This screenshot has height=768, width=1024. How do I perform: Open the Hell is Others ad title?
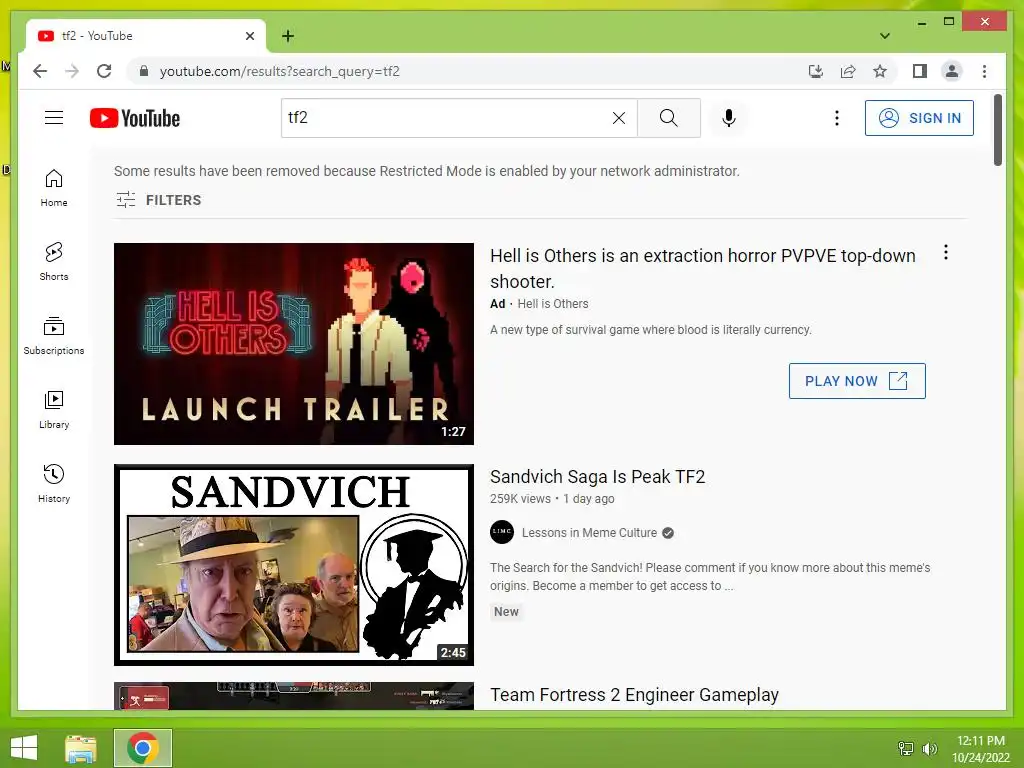point(703,268)
